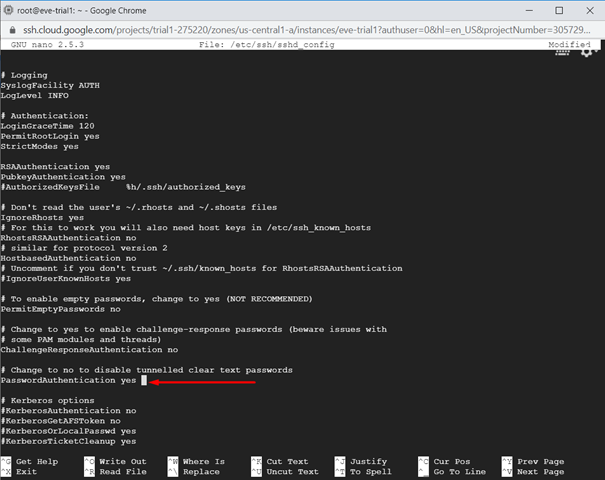Click the 'GNU nano 2.5.3' header text

tap(47, 45)
